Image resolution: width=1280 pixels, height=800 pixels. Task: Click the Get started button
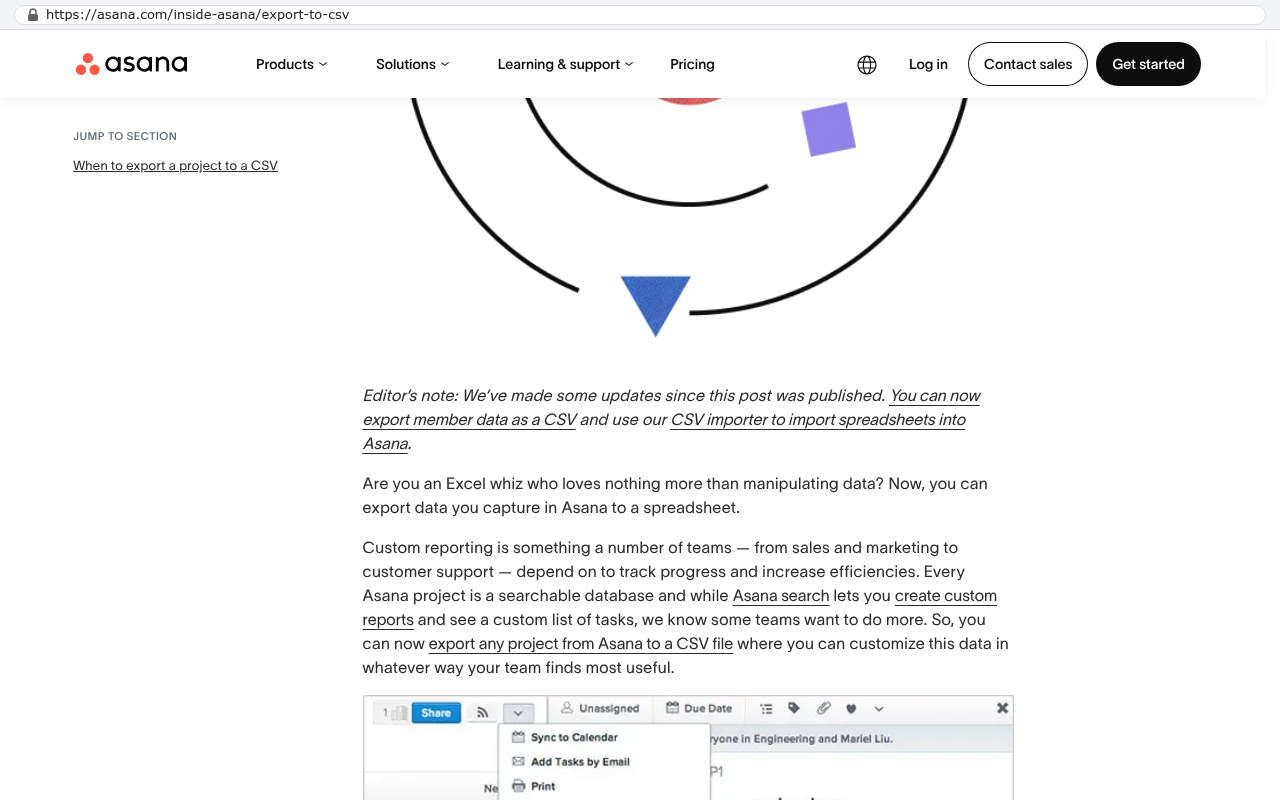click(1148, 64)
